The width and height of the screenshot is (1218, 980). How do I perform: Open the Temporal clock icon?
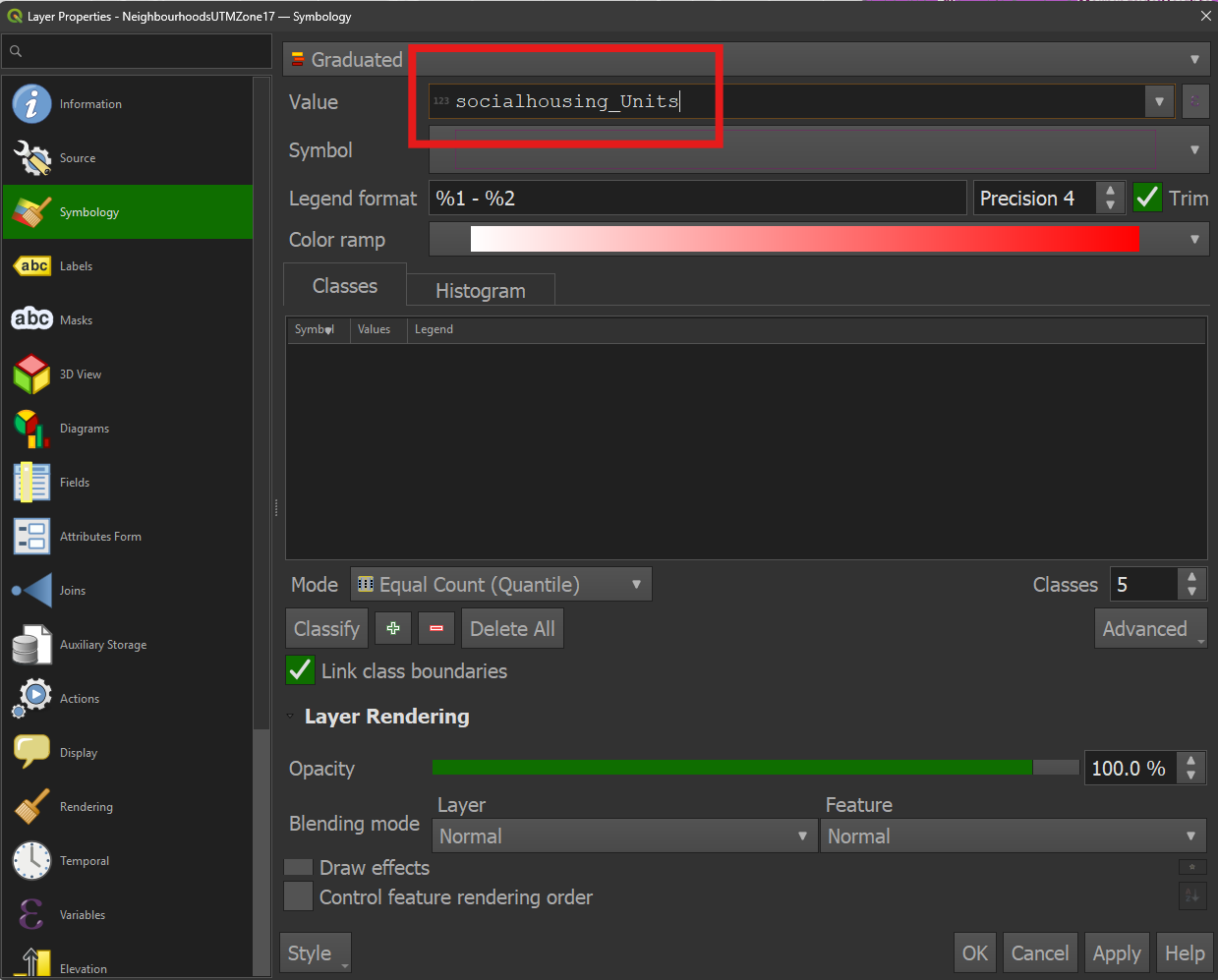(x=31, y=860)
